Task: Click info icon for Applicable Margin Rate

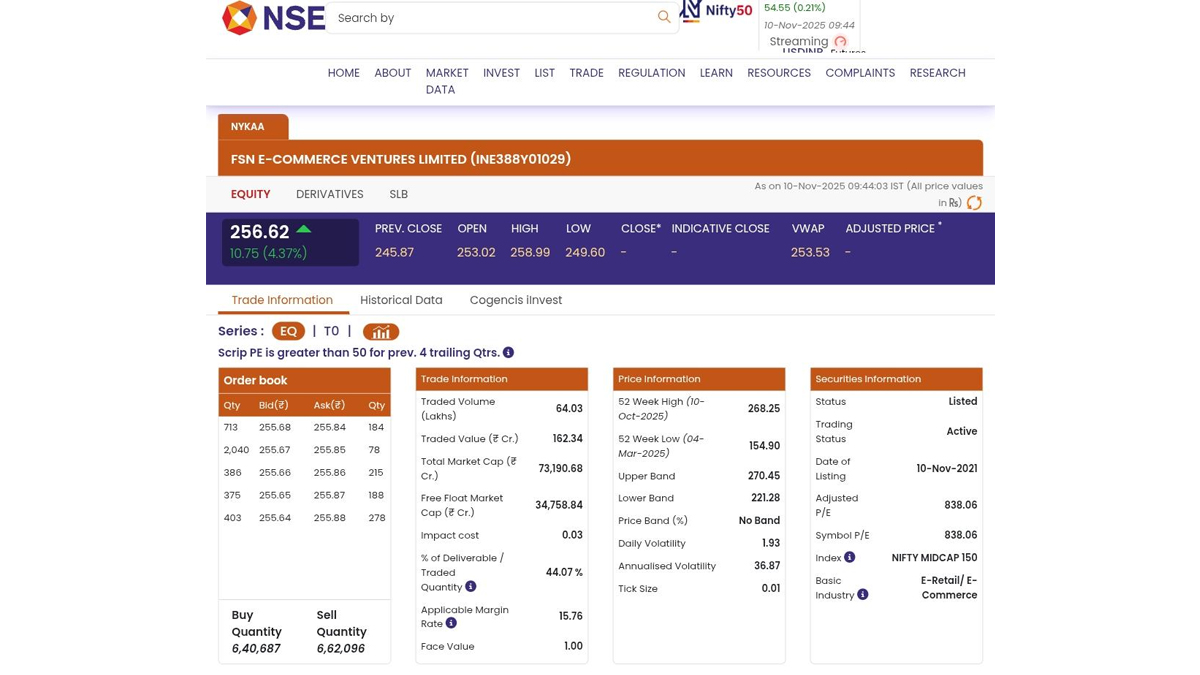Action: pos(451,623)
